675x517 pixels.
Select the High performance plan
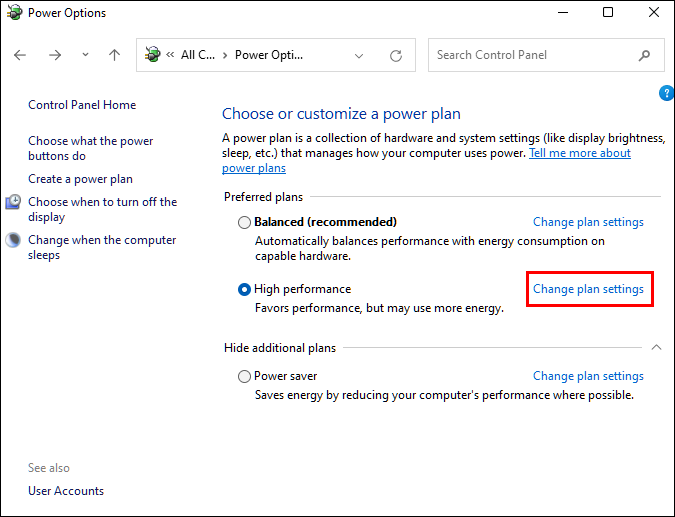click(x=245, y=290)
